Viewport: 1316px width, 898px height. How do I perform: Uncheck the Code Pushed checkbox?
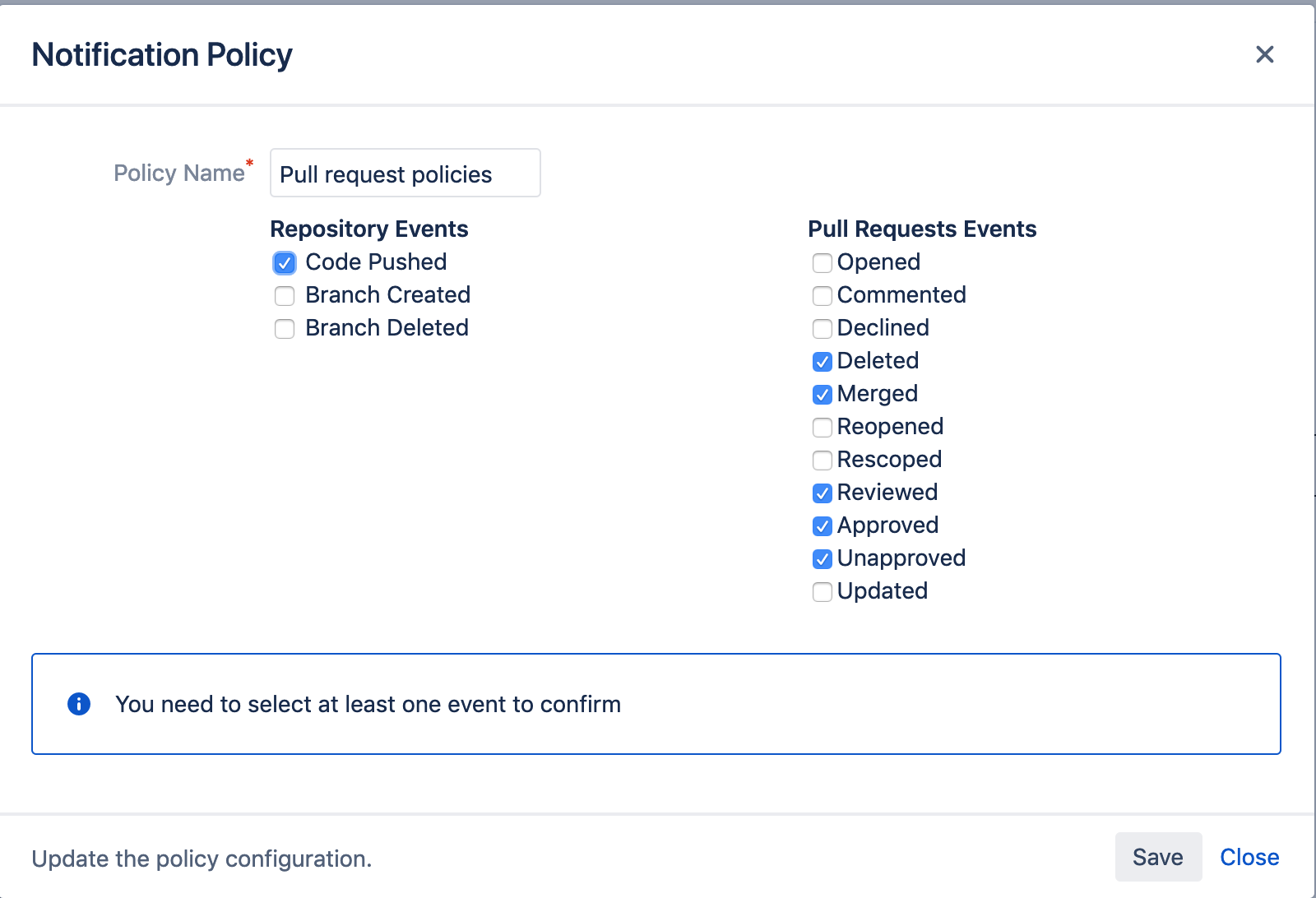click(285, 263)
